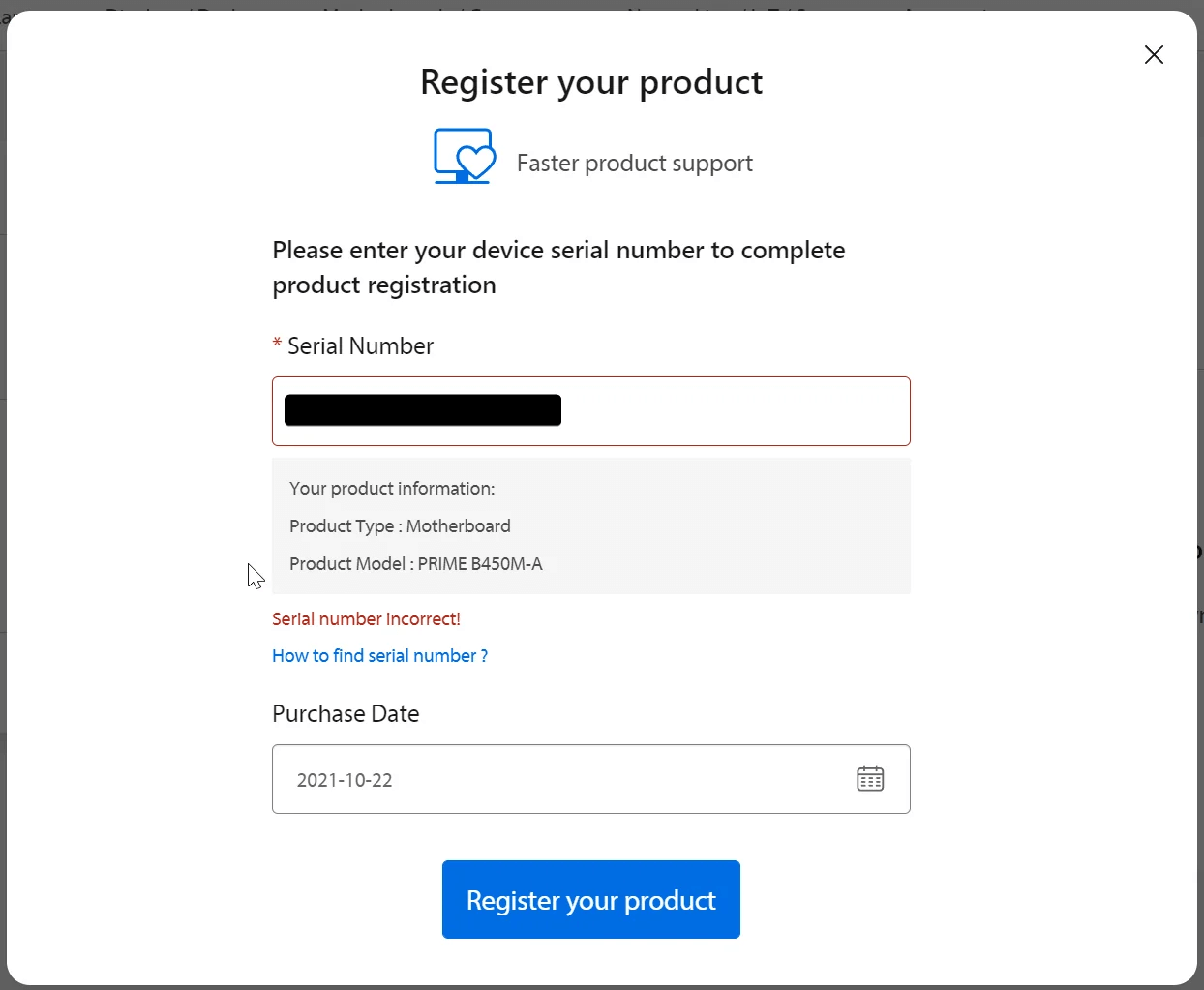This screenshot has width=1204, height=990.
Task: Click Serial number incorrect error message
Action: pos(366,618)
